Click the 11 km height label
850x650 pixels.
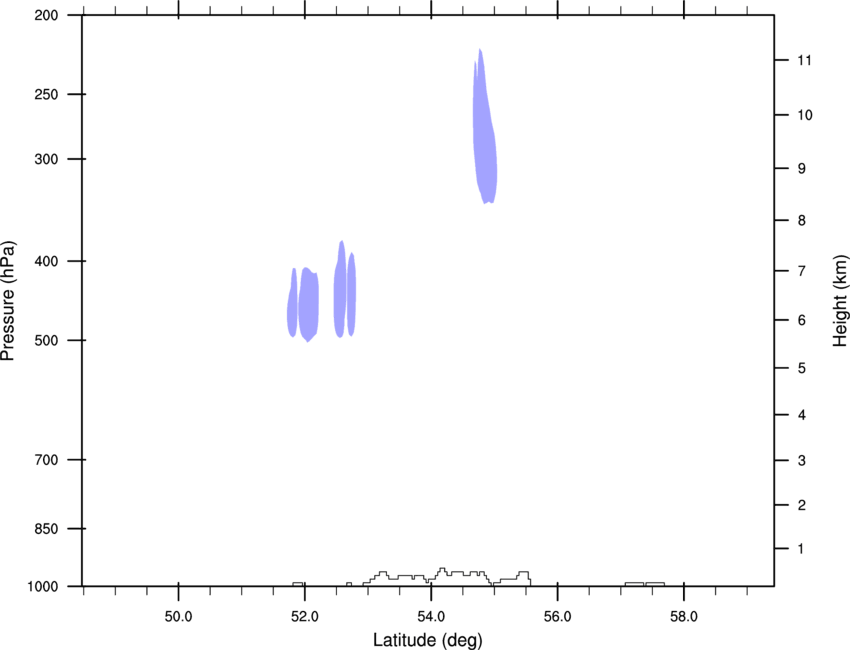(804, 60)
